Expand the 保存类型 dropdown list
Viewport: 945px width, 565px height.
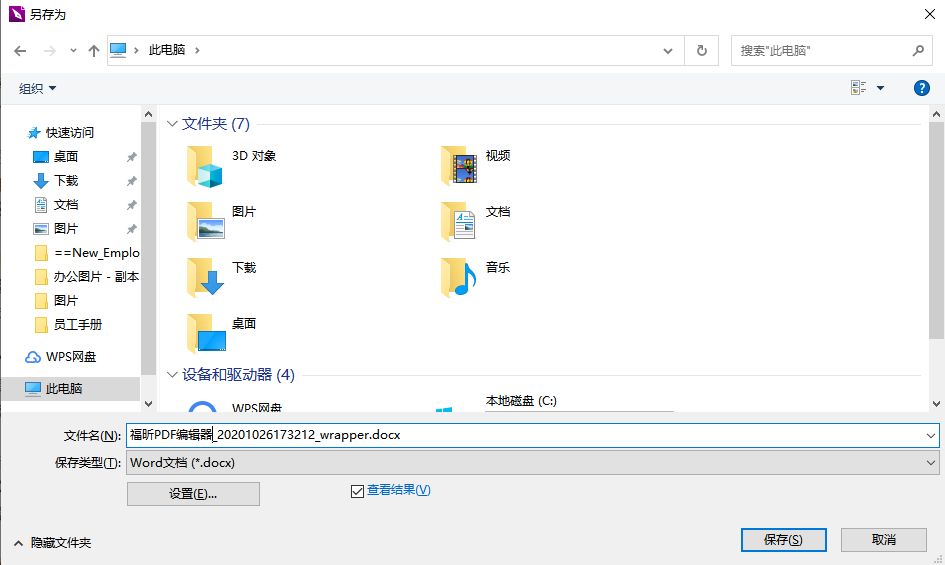pyautogui.click(x=931, y=463)
